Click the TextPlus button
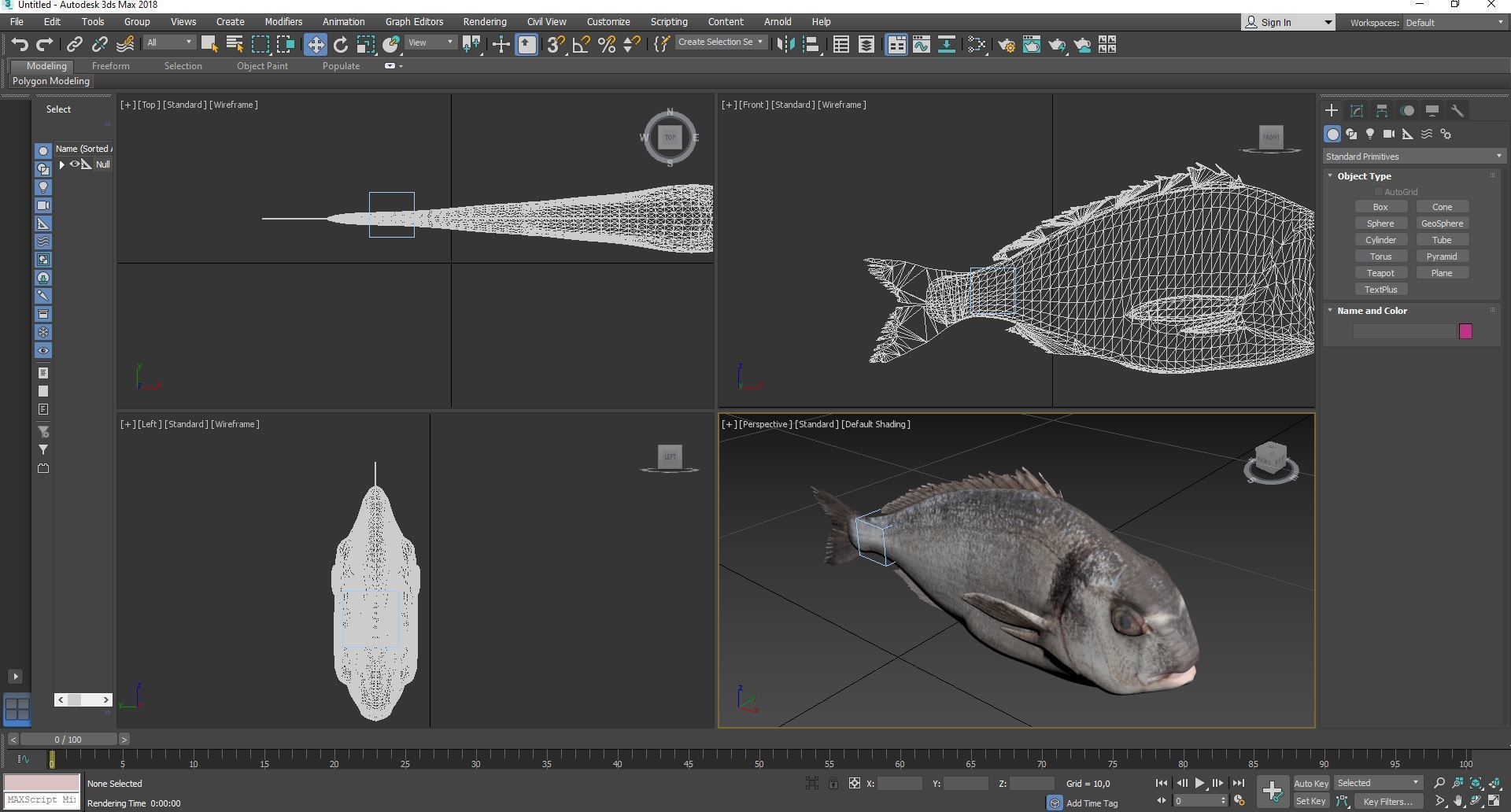Viewport: 1511px width, 812px height. [x=1380, y=290]
